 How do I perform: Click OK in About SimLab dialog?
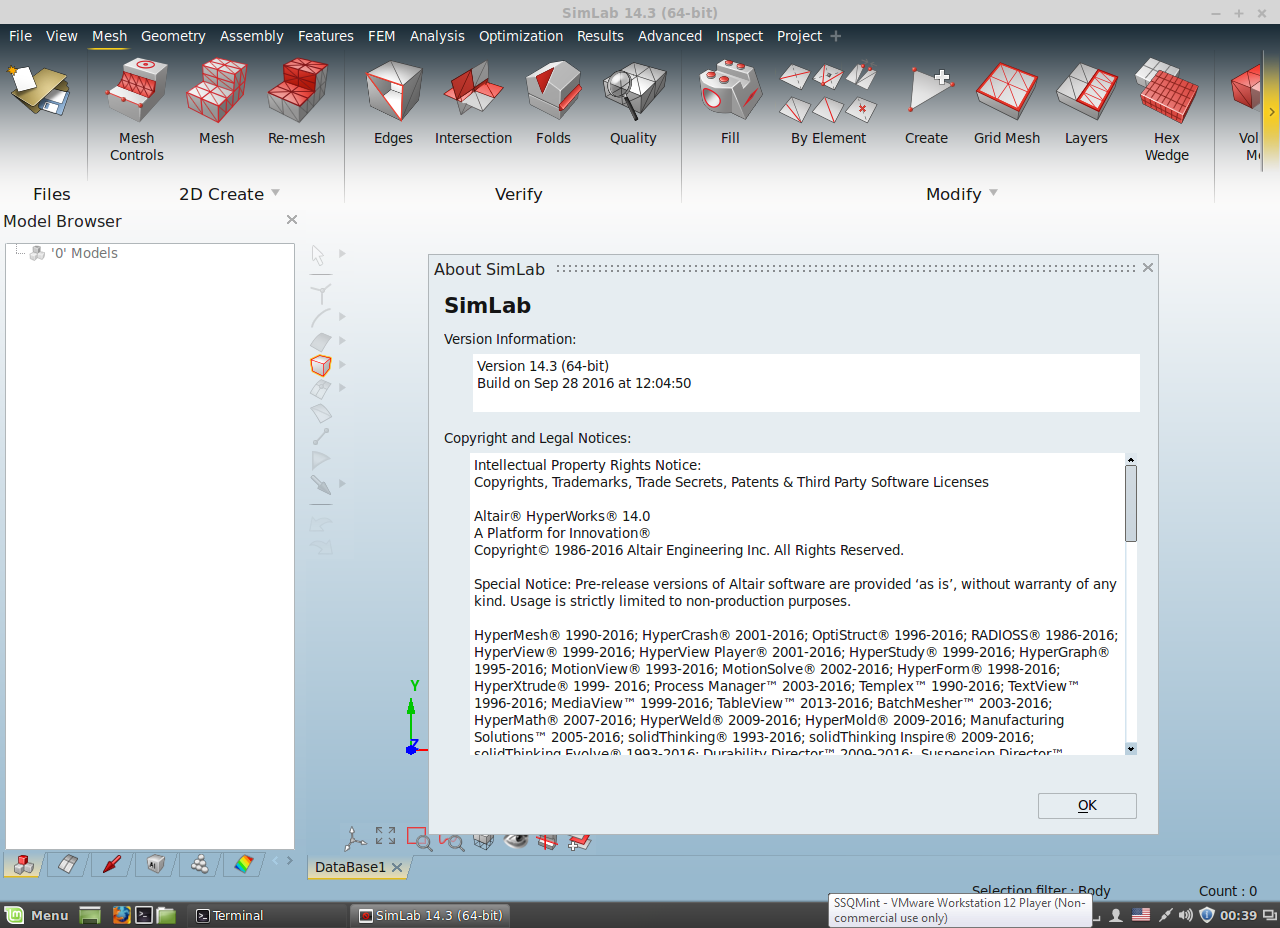pyautogui.click(x=1087, y=806)
